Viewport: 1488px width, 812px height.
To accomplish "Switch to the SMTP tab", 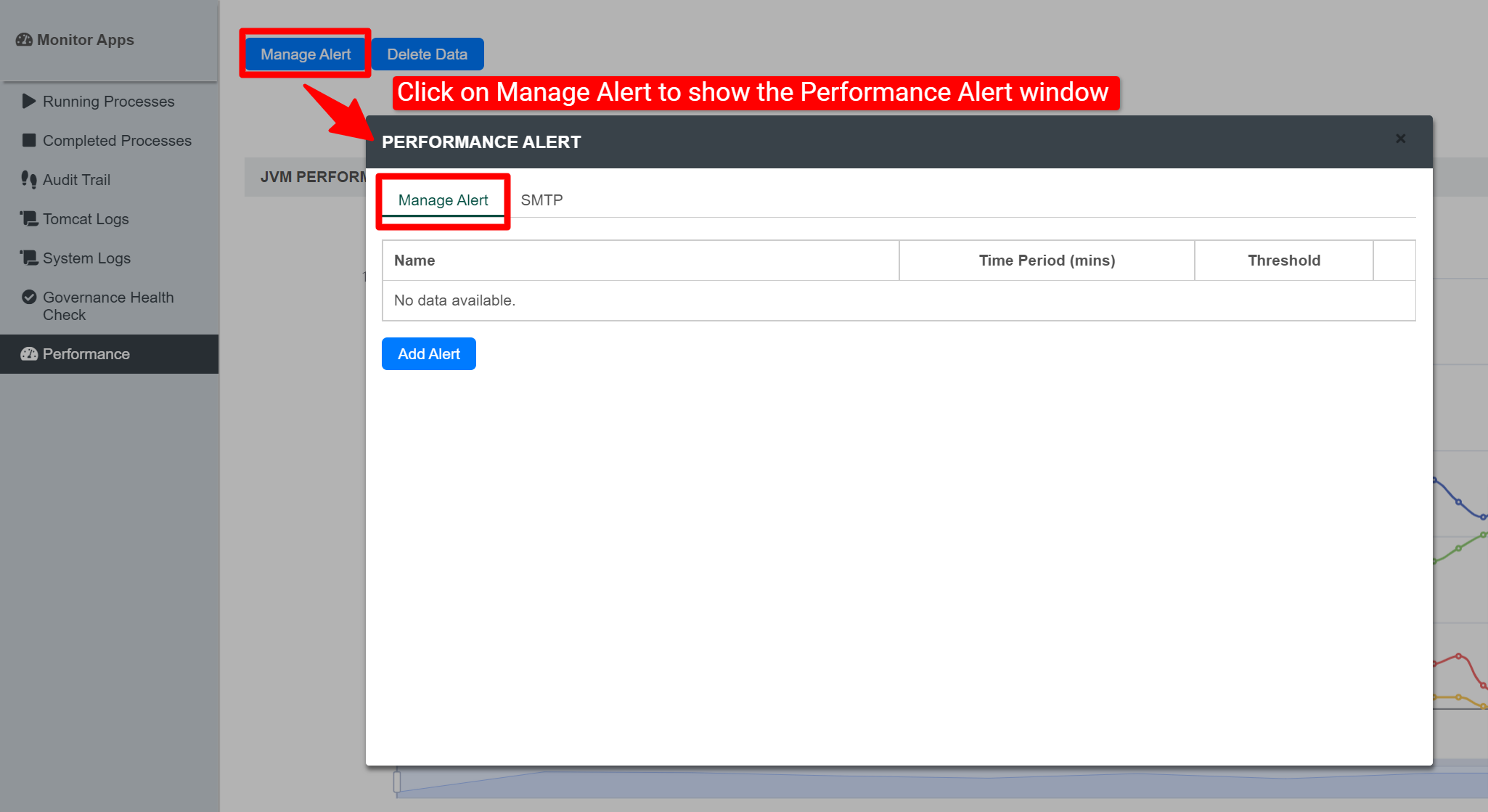I will [x=541, y=200].
